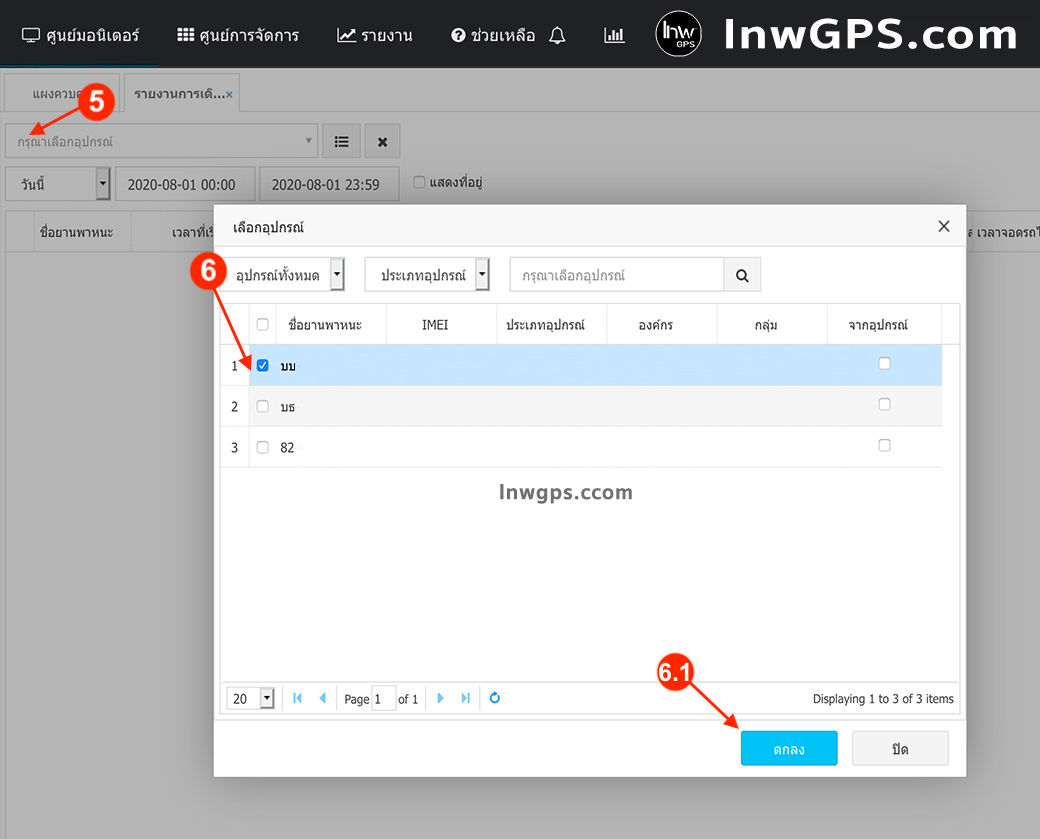Viewport: 1040px width, 839px height.
Task: Click the refresh icon in pagination bar
Action: pos(495,698)
